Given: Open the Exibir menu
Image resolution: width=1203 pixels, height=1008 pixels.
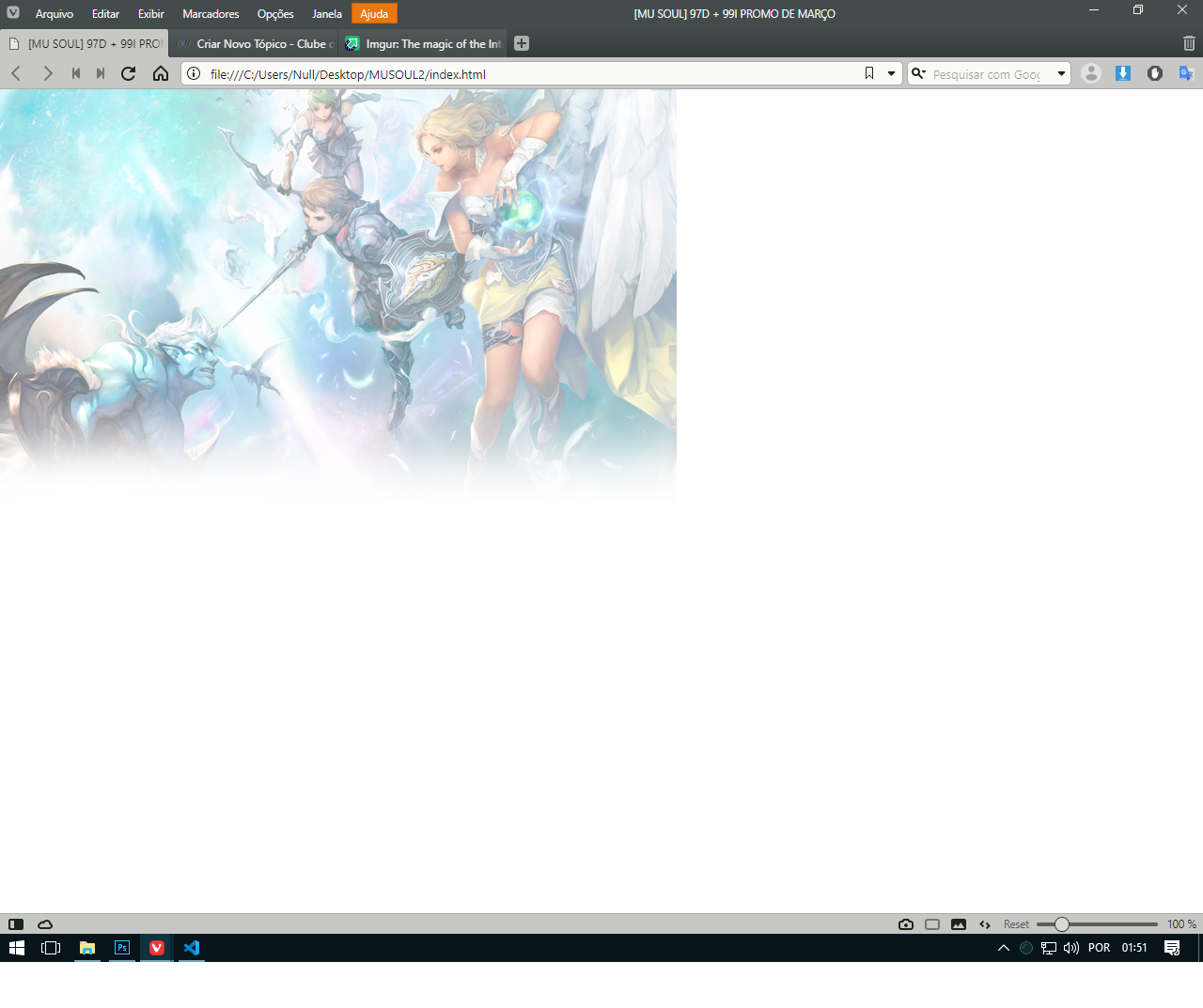Looking at the screenshot, I should (x=150, y=13).
